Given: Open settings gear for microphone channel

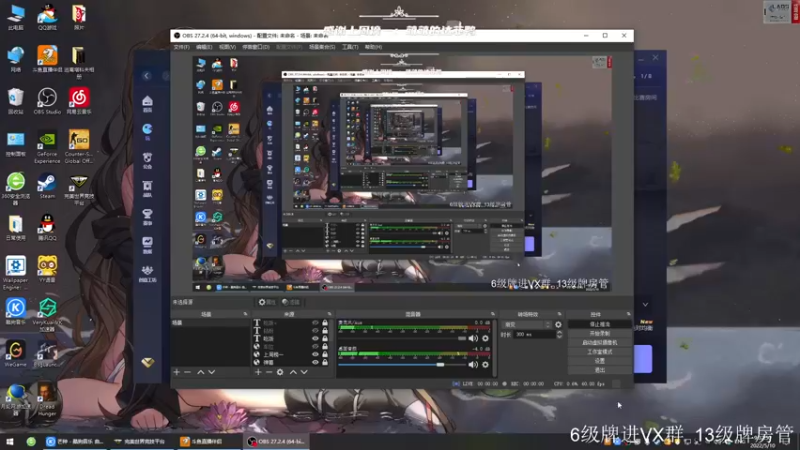Looking at the screenshot, I should point(485,338).
